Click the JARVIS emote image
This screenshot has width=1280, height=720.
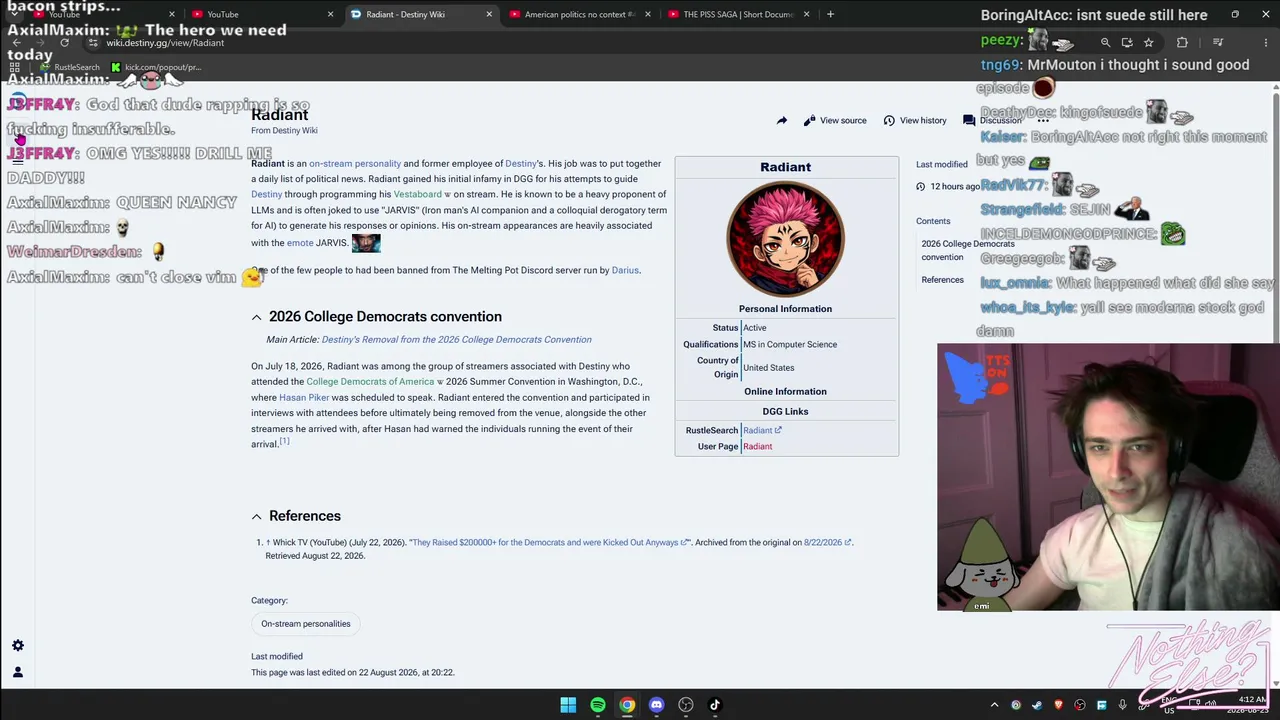coord(366,243)
